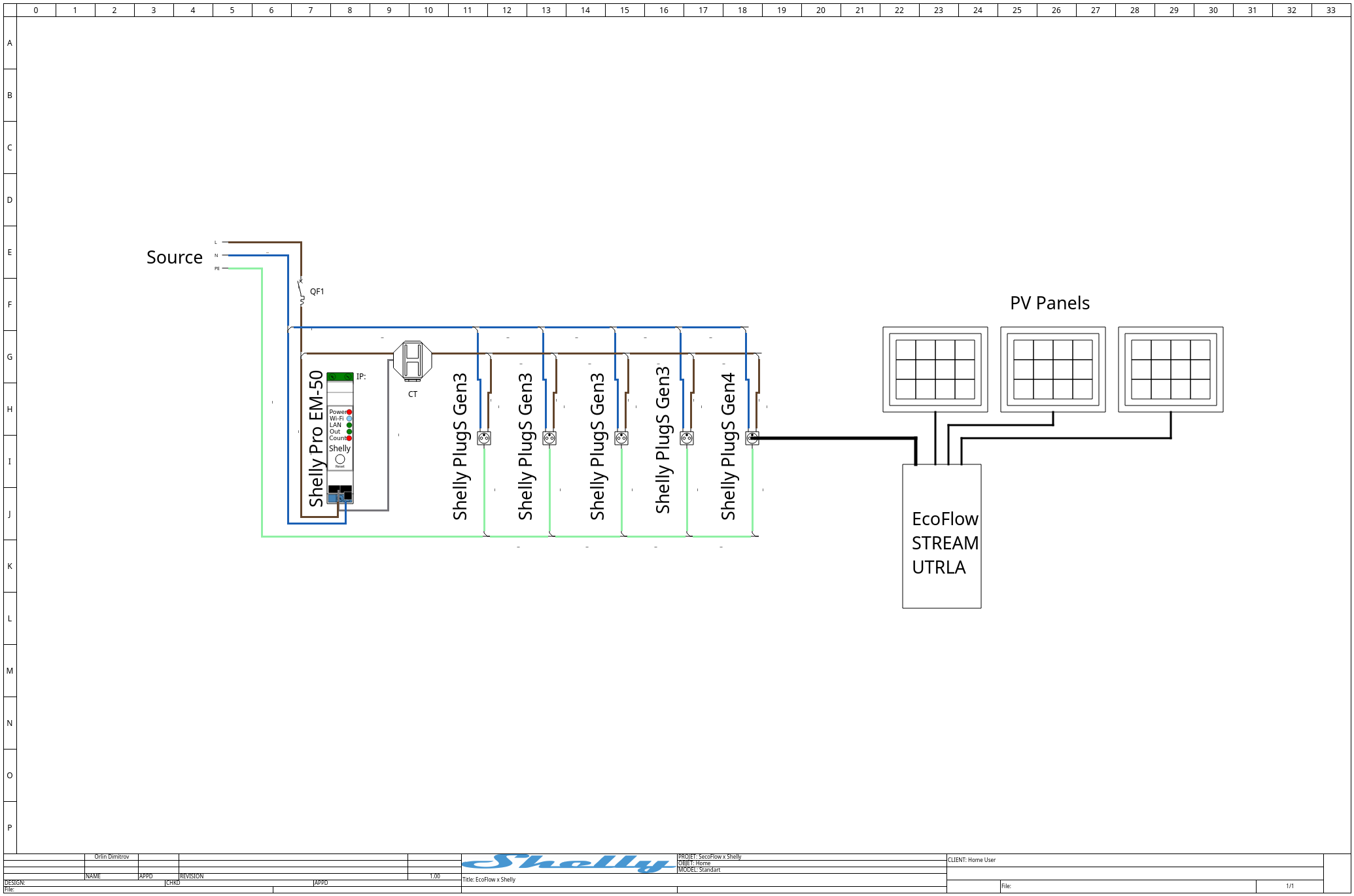Click the PV Panels heading
Viewport: 1354px width, 896px height.
pos(1050,303)
